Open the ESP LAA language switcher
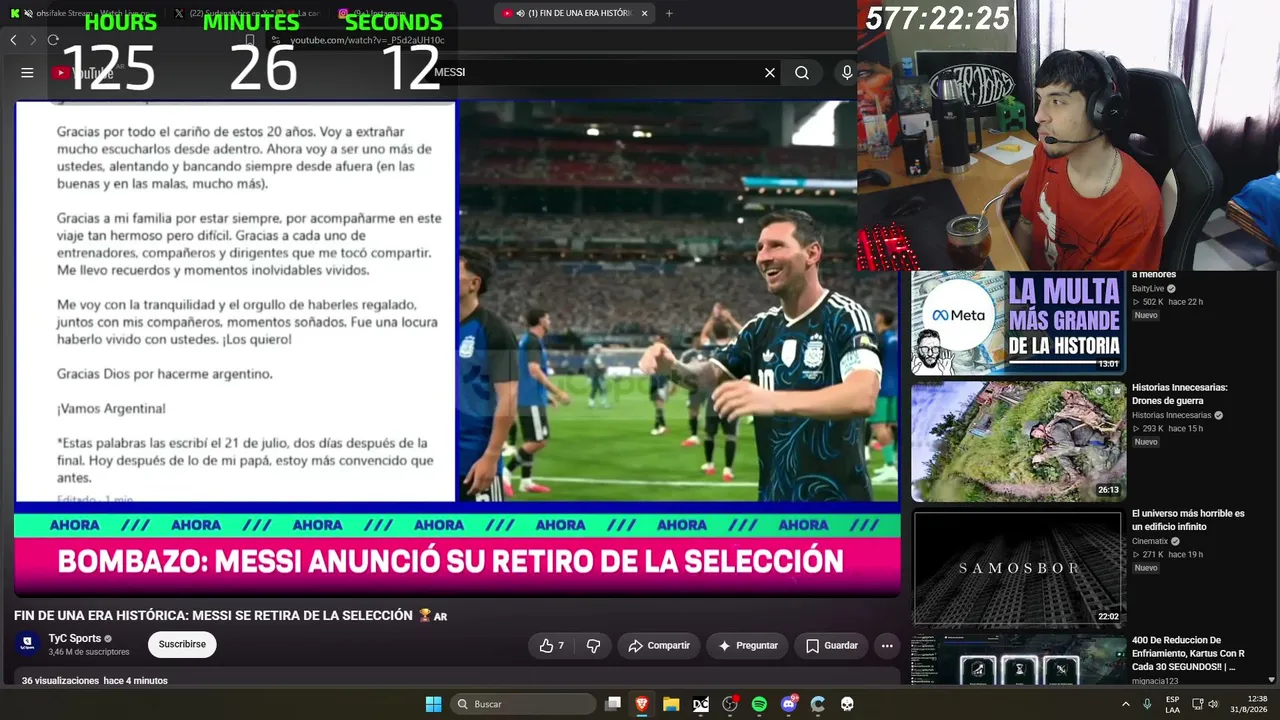Viewport: 1280px width, 720px height. [1172, 704]
